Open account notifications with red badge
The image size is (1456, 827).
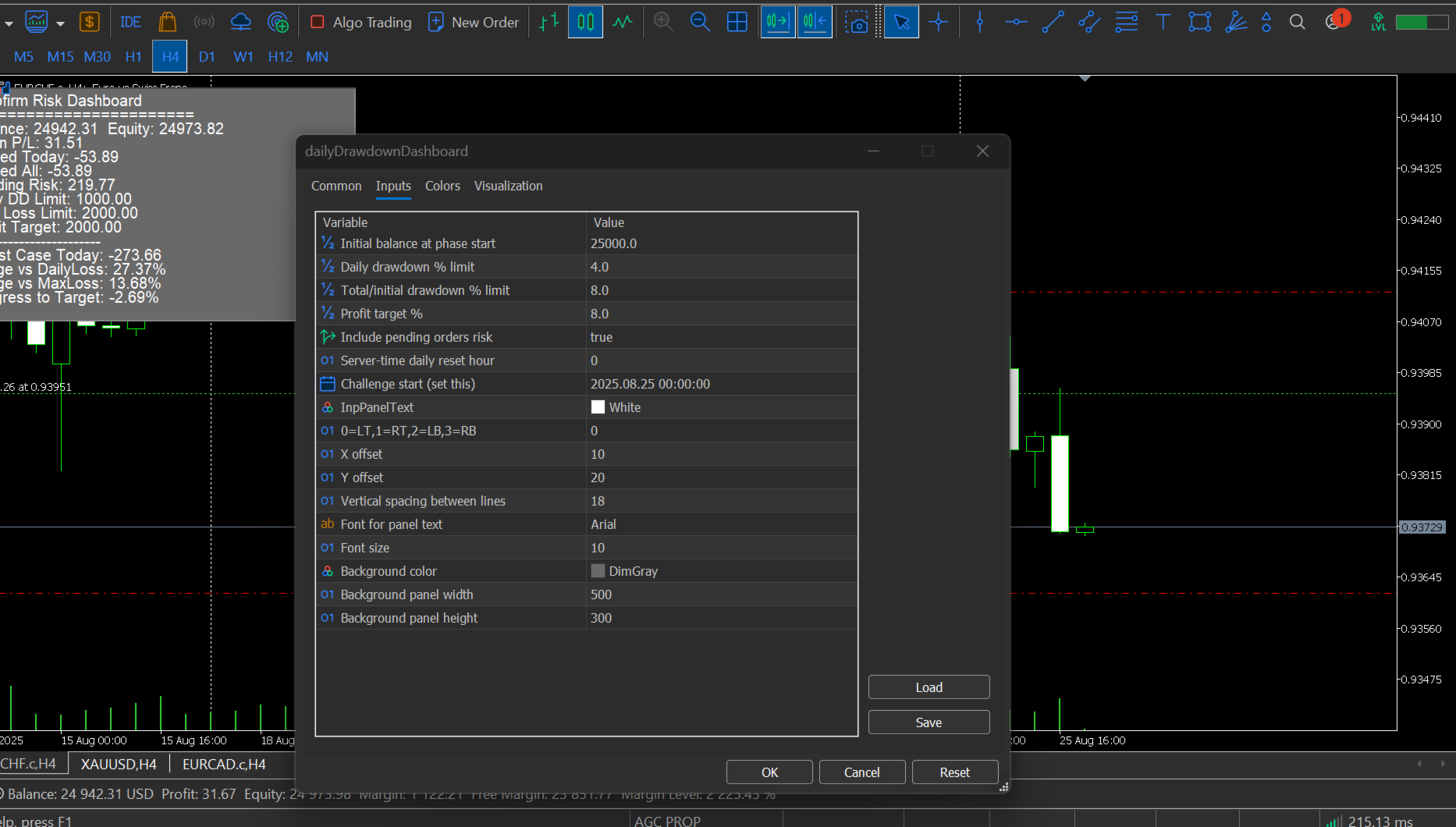pos(1336,20)
